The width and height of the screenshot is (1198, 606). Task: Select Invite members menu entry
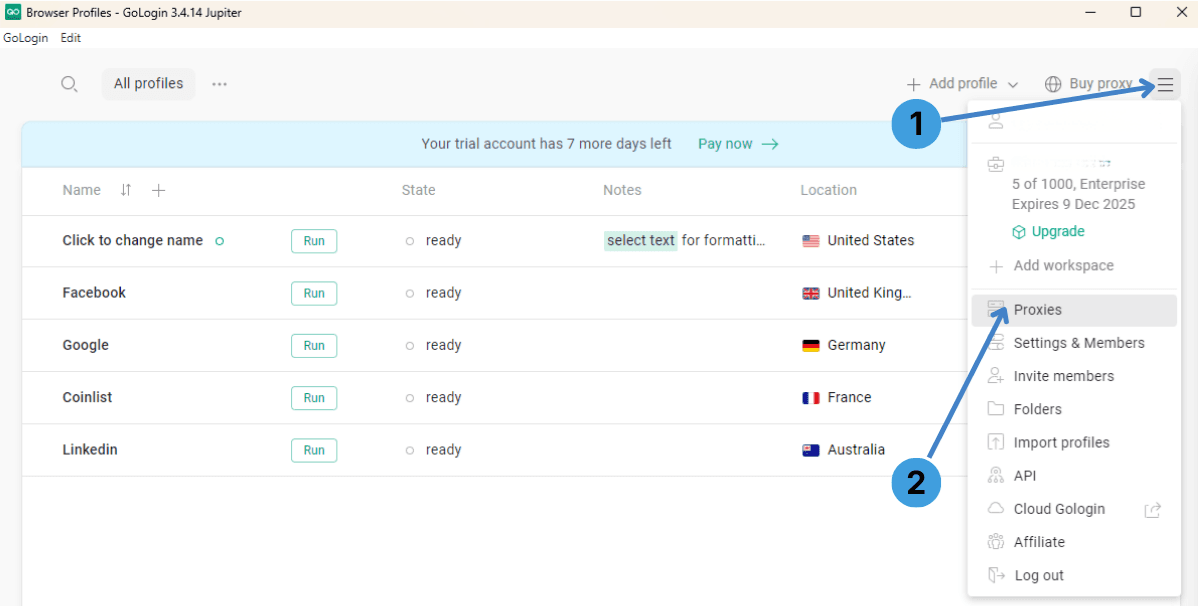click(x=1074, y=376)
